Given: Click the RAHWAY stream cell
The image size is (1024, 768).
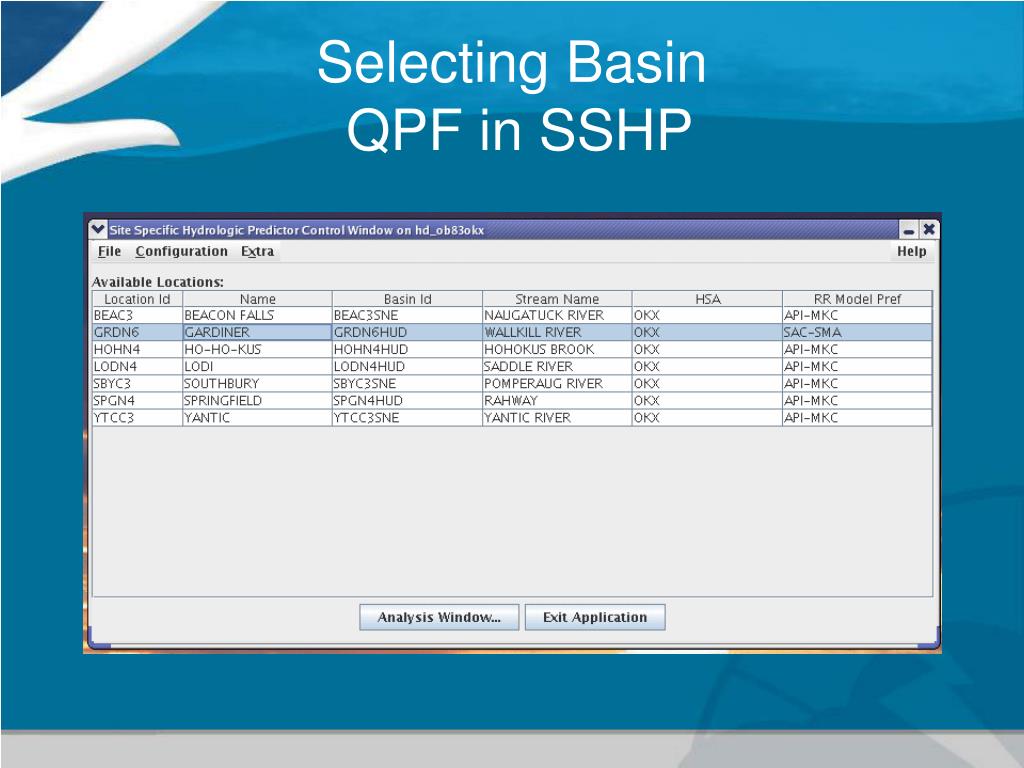Looking at the screenshot, I should (557, 400).
